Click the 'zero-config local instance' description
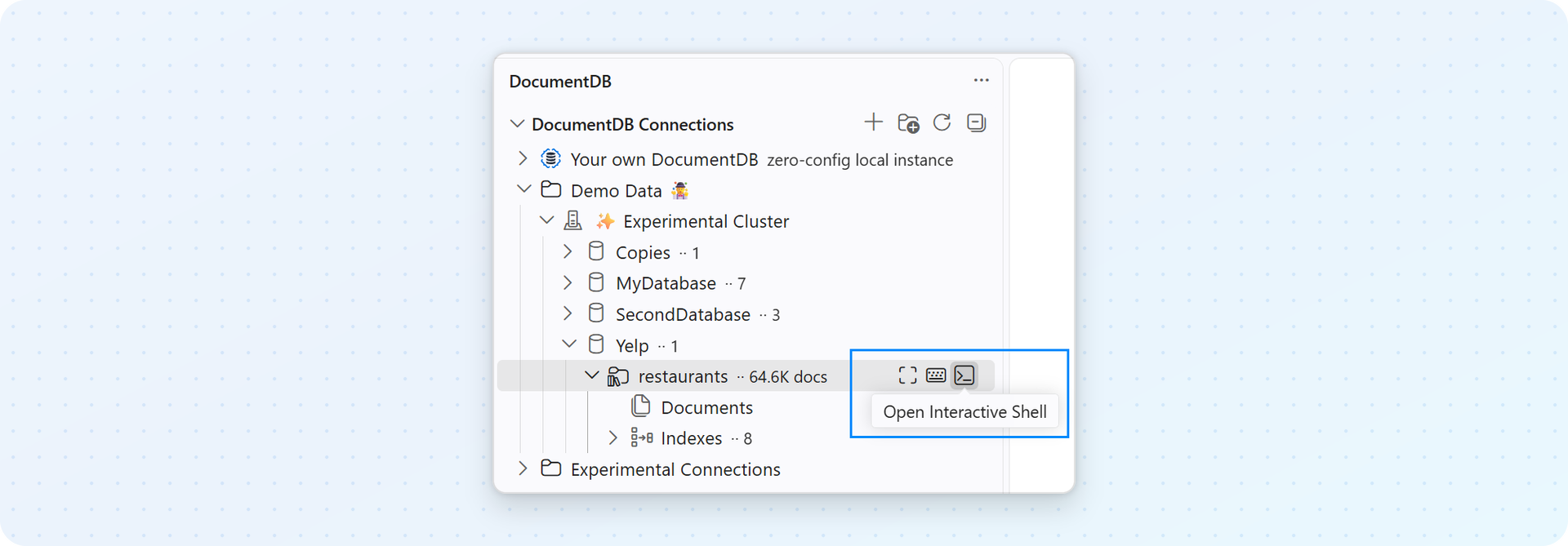The image size is (1568, 546). tap(860, 160)
